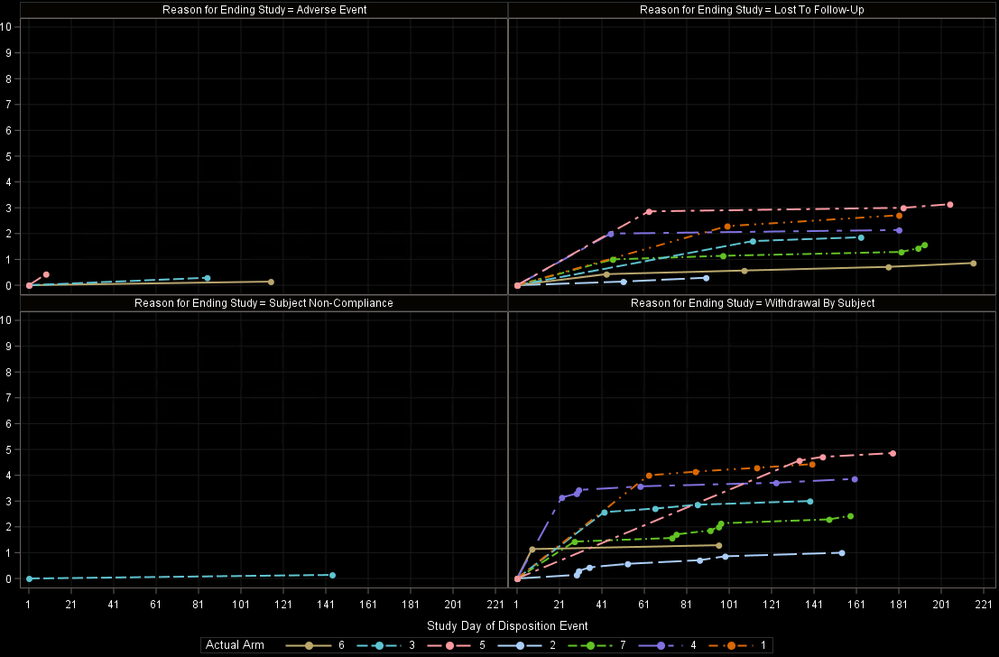Image resolution: width=999 pixels, height=657 pixels.
Task: Click the last tan point in Lost To Follow-Up panel
Action: tap(973, 263)
